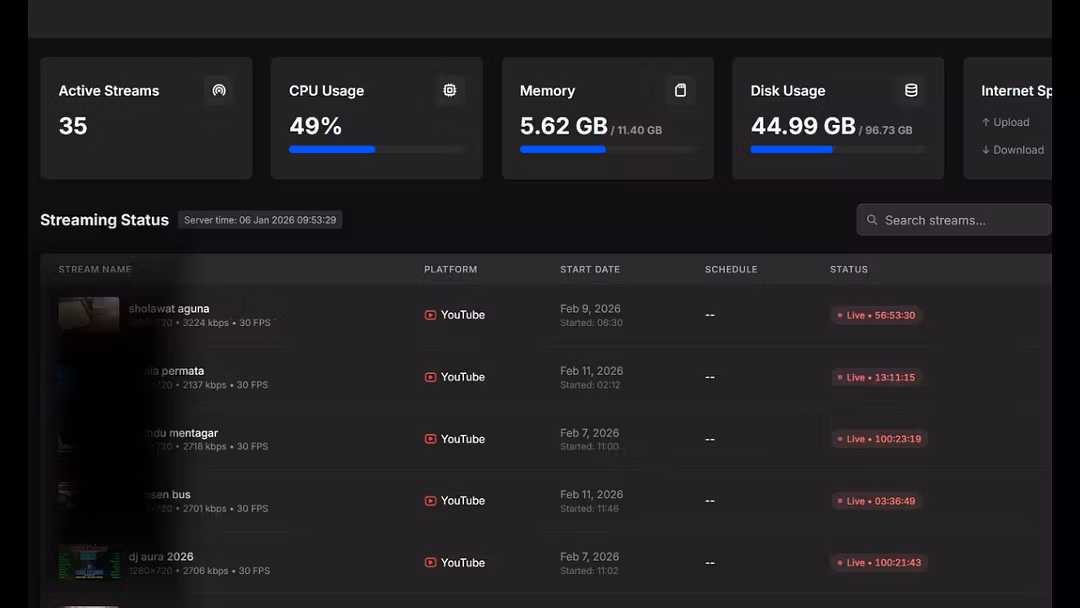Click the Active Streams broadcast icon
The height and width of the screenshot is (608, 1080).
(219, 91)
